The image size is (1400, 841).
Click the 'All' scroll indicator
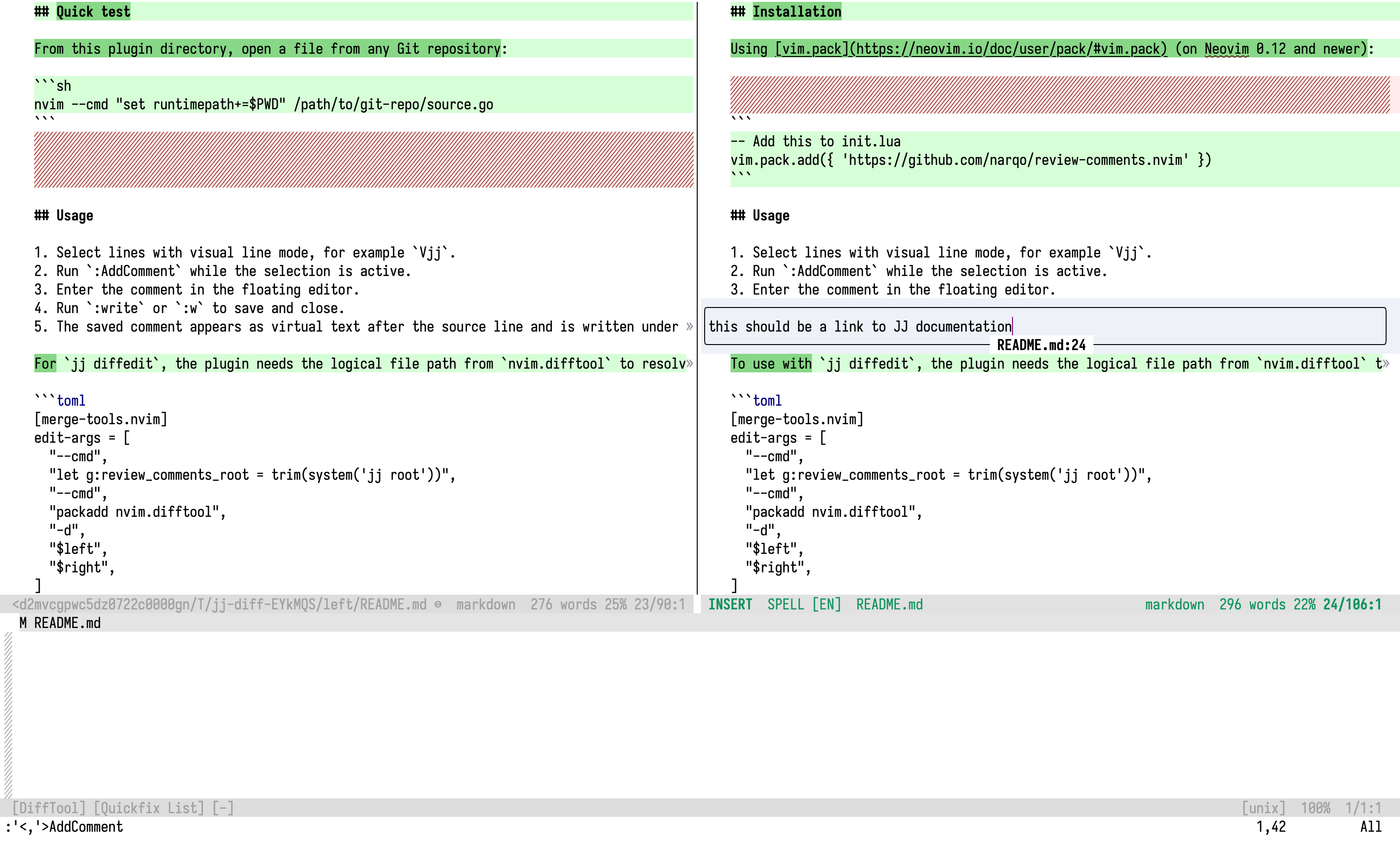coord(1370,827)
